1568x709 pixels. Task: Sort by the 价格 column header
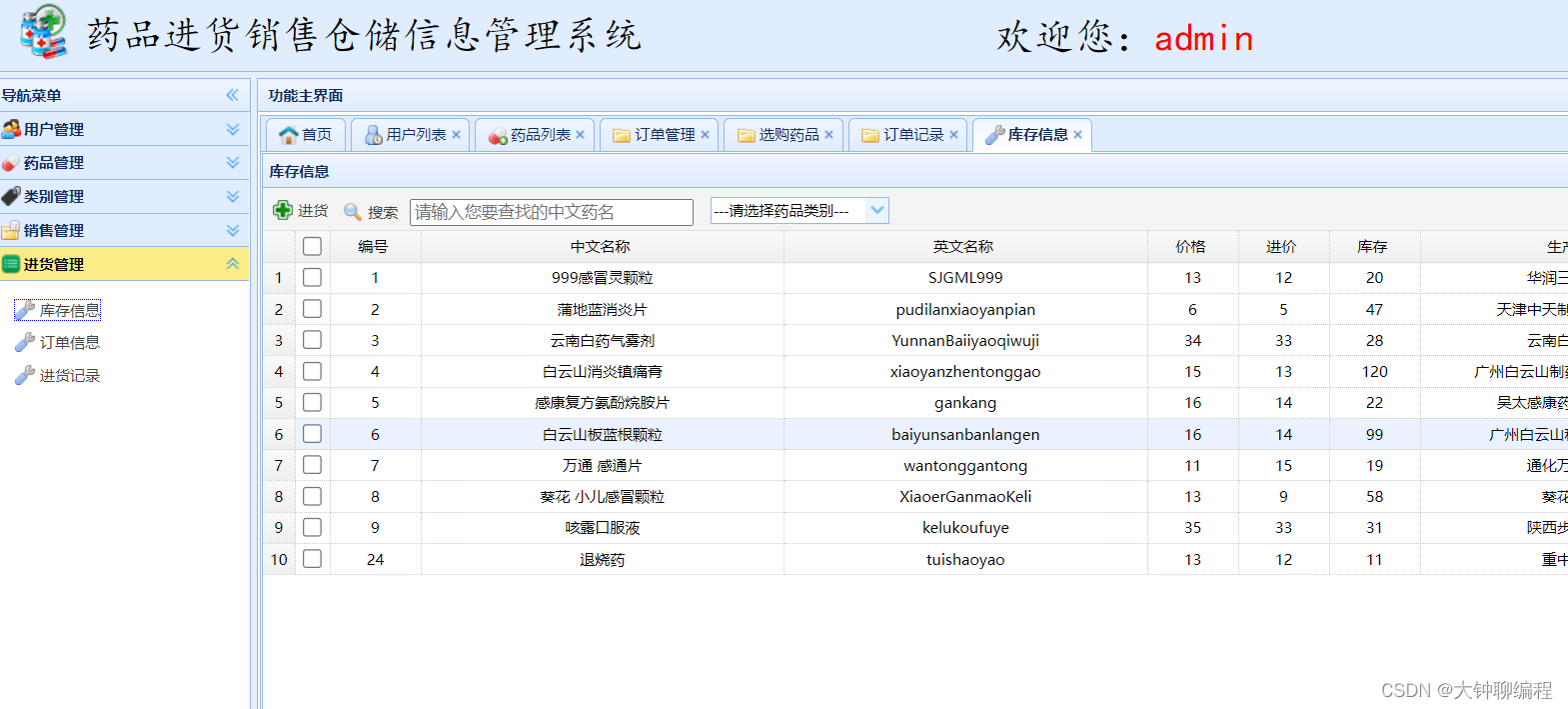1191,247
